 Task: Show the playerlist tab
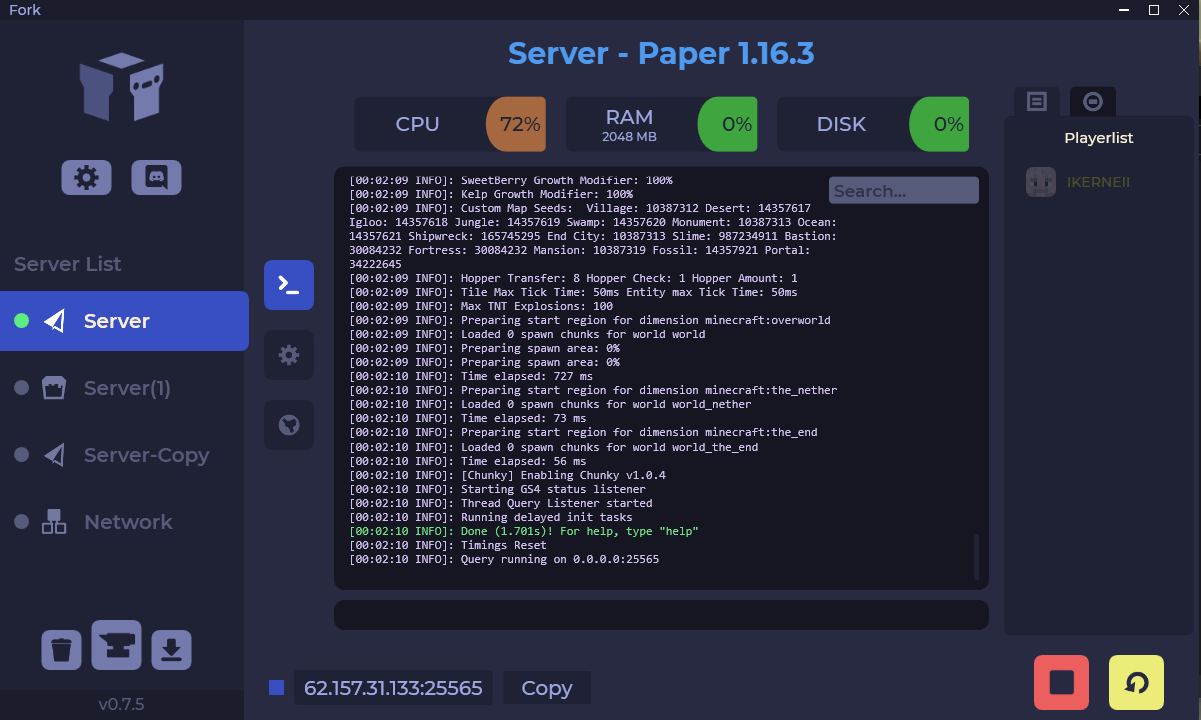click(x=1037, y=101)
